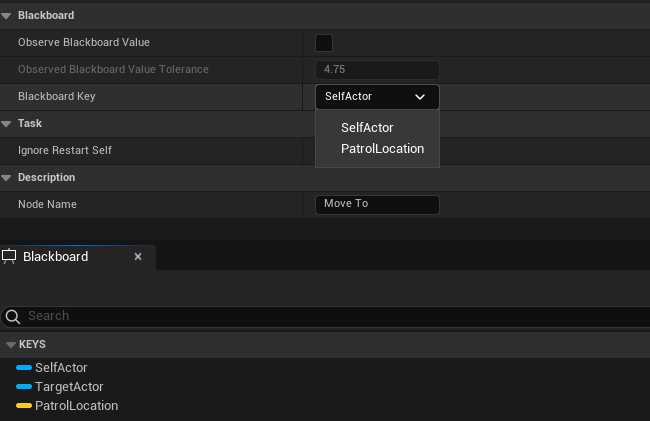This screenshot has width=650, height=421.
Task: Enable Observe Blackboard Value checkbox
Action: [x=324, y=43]
